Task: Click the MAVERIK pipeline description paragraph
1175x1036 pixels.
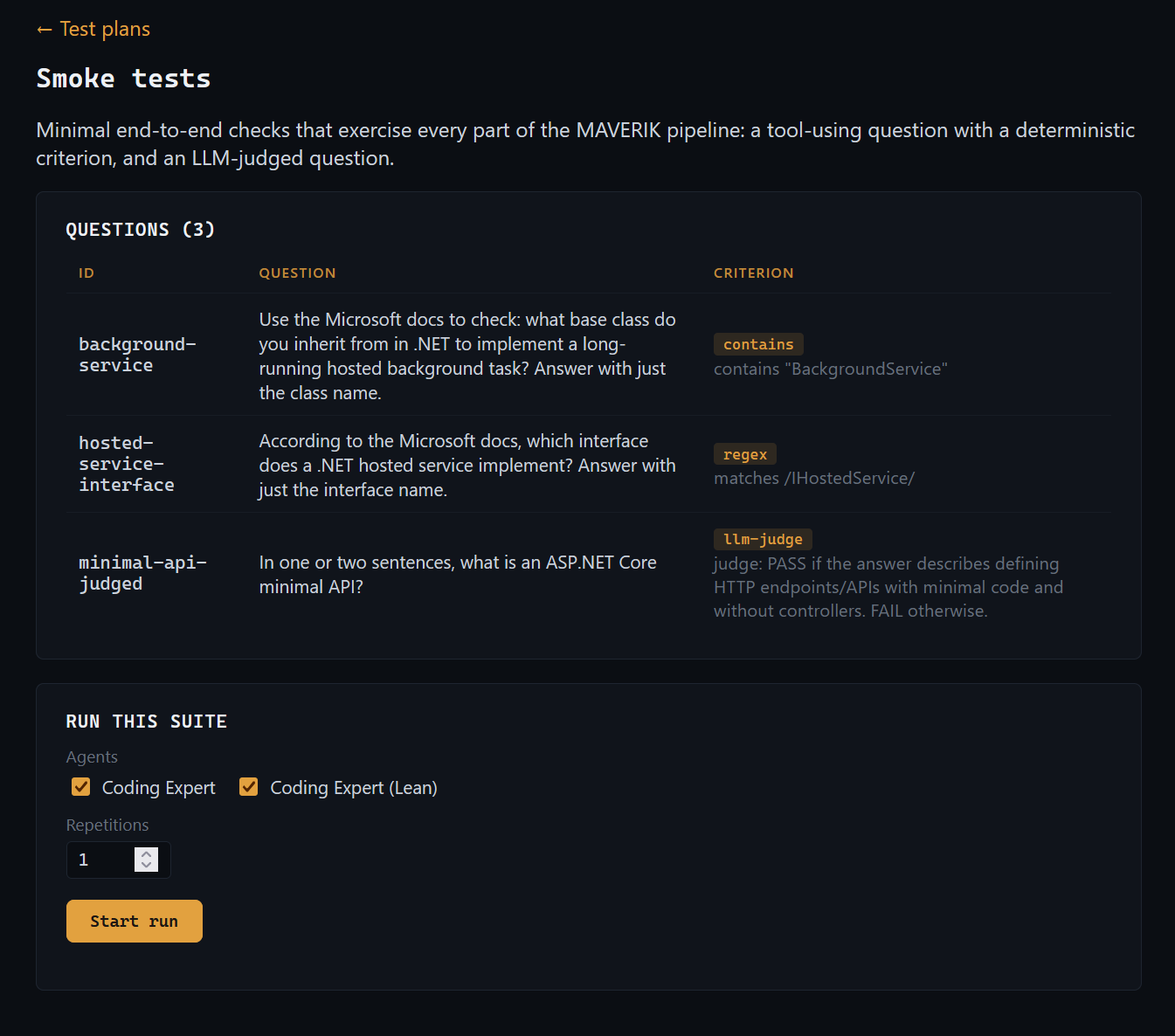Action: [x=585, y=144]
